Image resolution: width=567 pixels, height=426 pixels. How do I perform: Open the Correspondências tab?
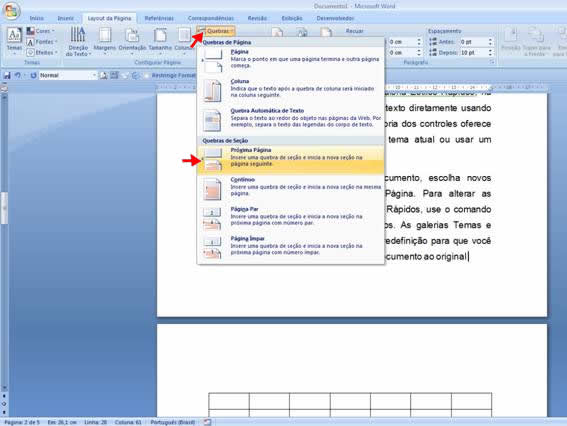210,18
